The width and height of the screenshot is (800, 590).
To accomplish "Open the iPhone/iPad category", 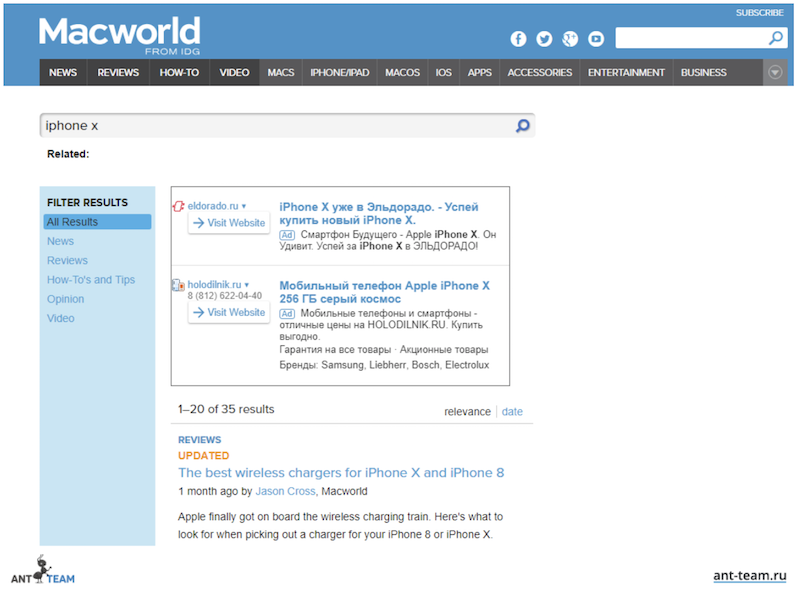I will click(340, 72).
